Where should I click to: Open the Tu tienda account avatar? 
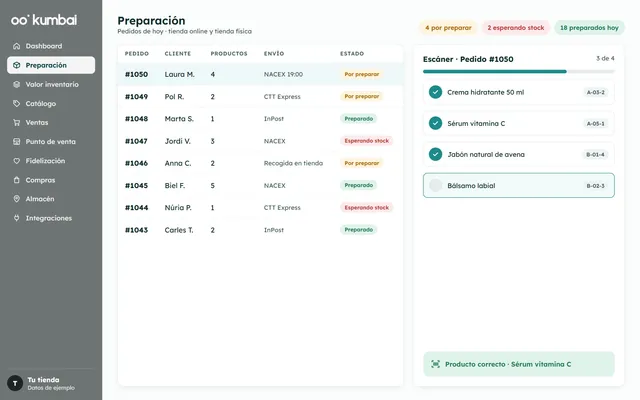point(15,383)
